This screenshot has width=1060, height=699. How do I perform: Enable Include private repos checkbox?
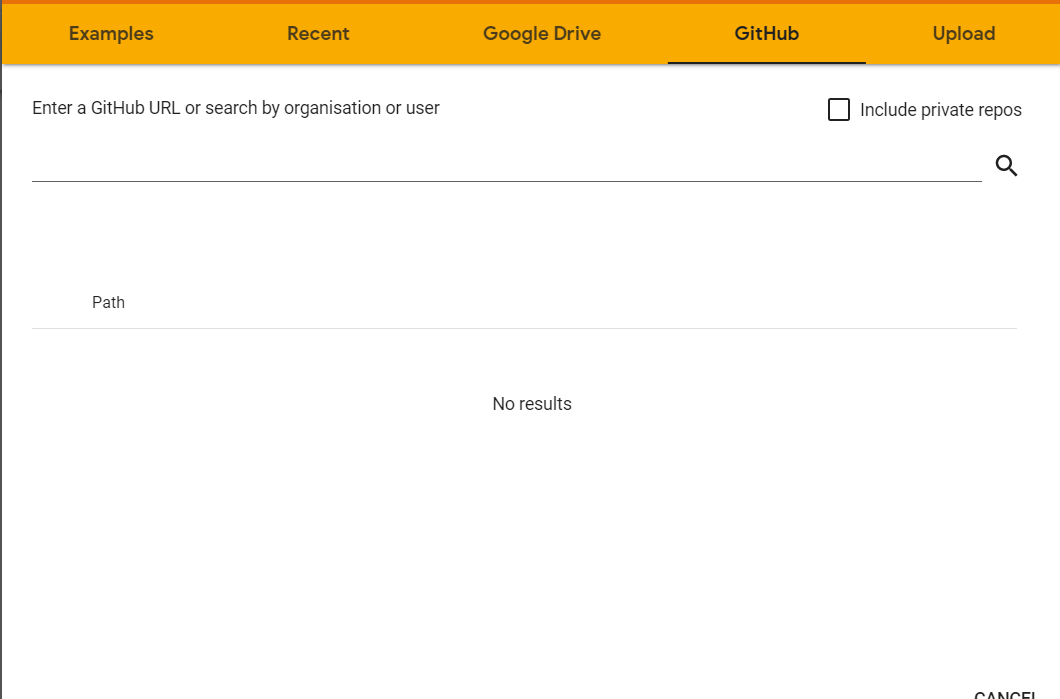click(x=839, y=110)
